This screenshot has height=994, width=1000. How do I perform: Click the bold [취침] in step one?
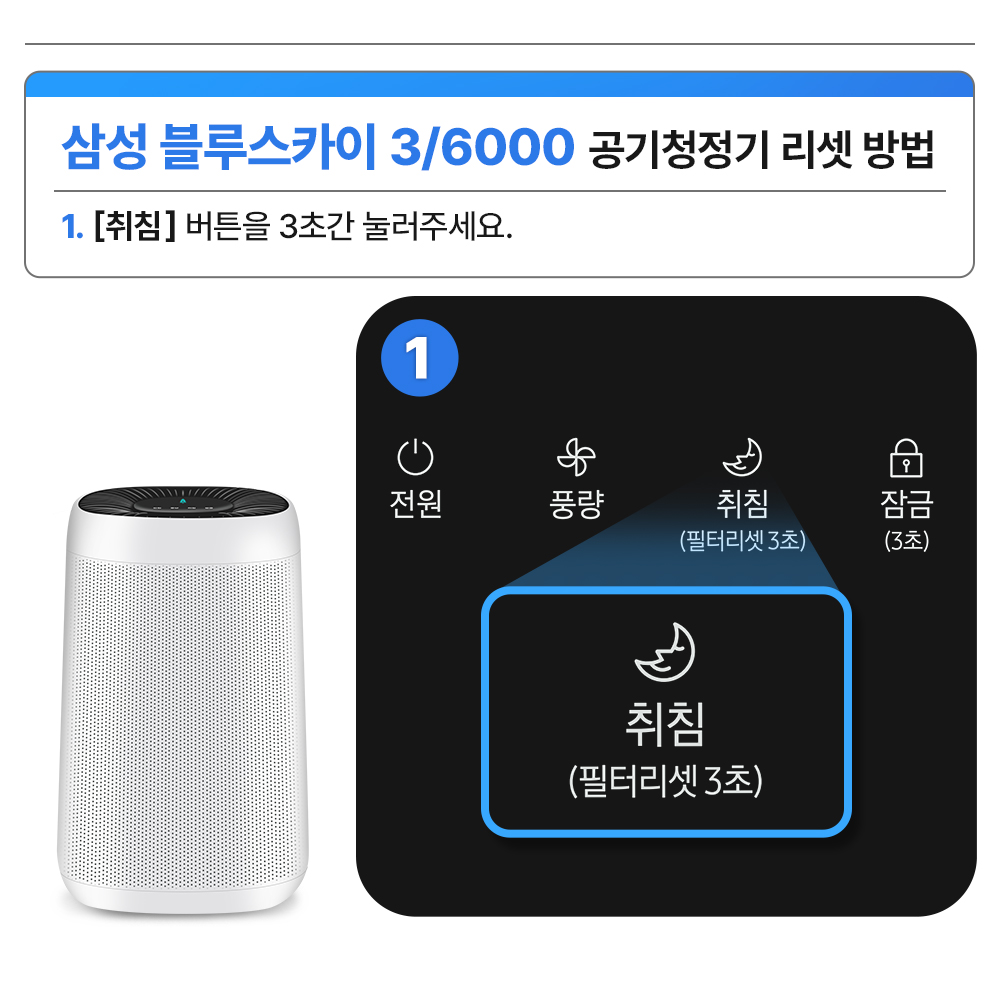(135, 226)
